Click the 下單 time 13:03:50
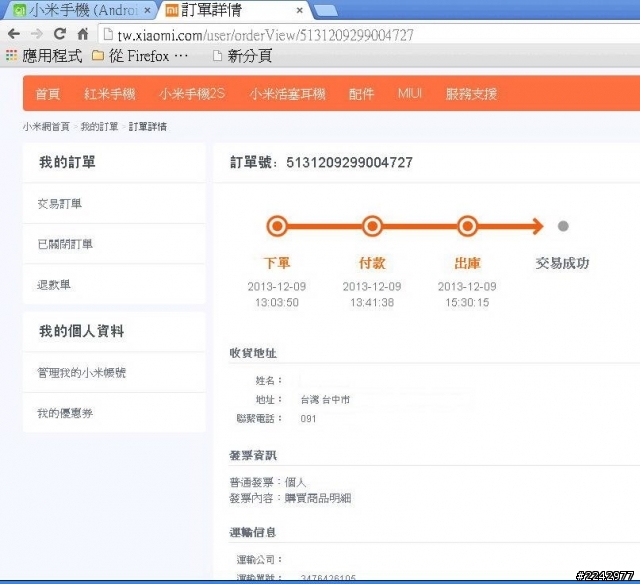This screenshot has height=584, width=640. (277, 302)
